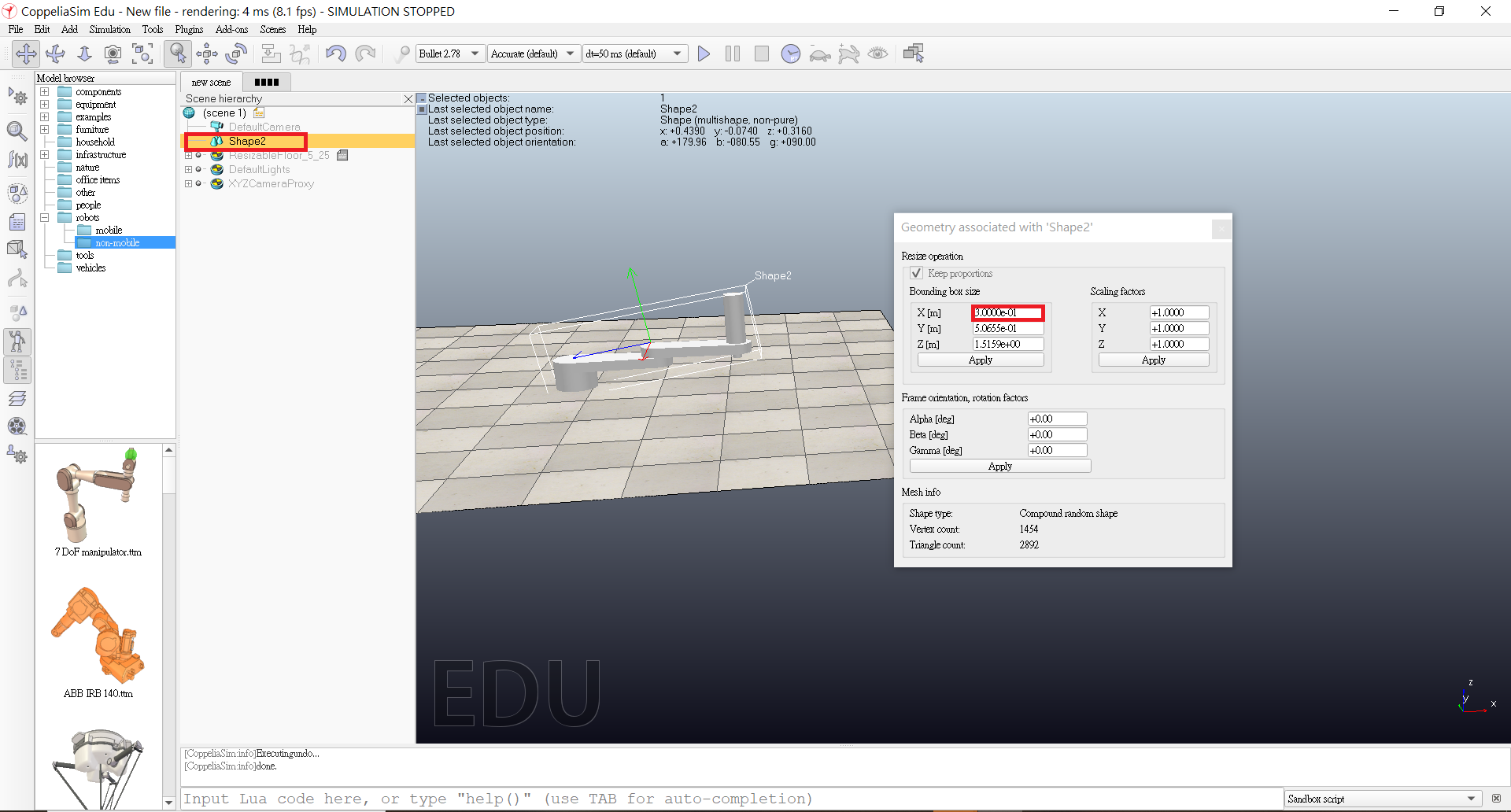1511x812 pixels.
Task: Expand the infrastructure folder
Action: tap(45, 155)
